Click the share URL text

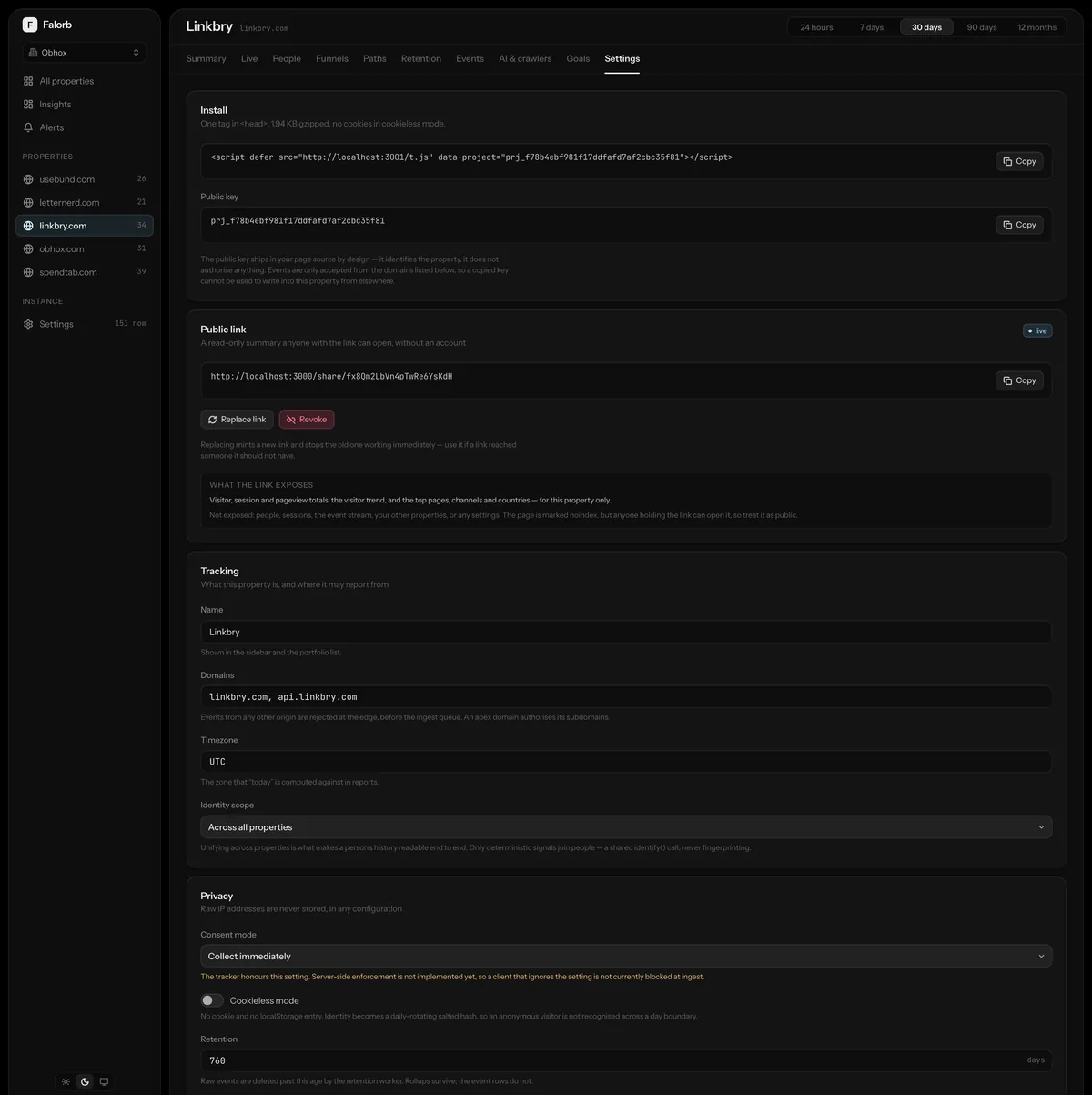tap(331, 376)
